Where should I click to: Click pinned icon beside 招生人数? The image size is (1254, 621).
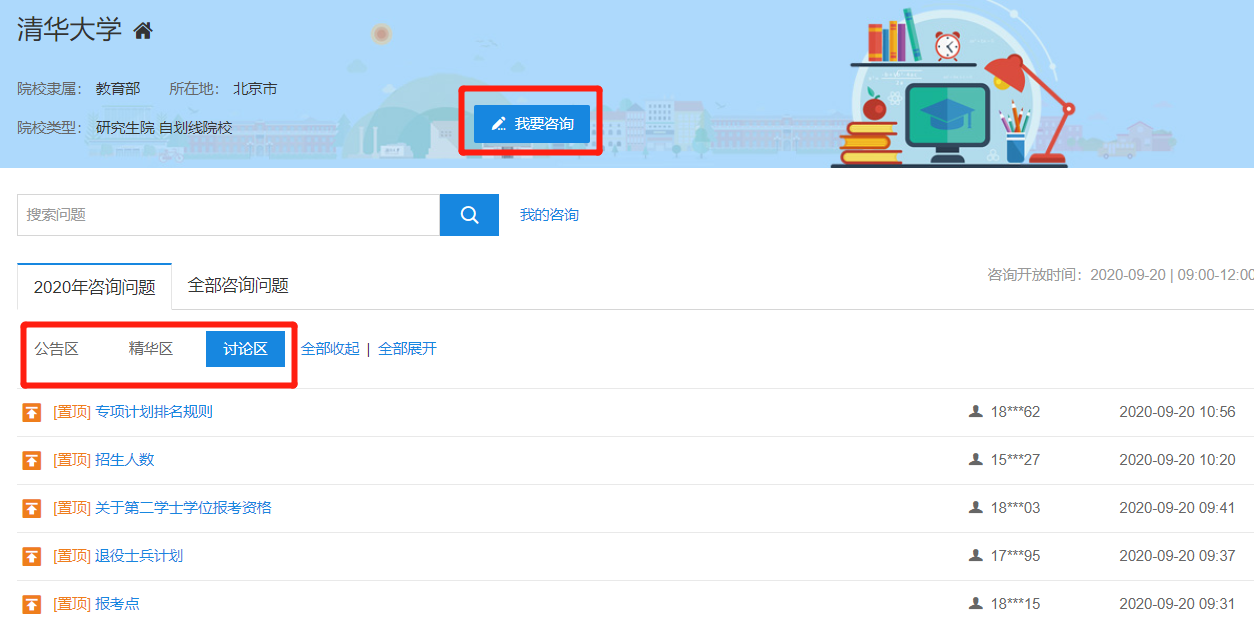(32, 460)
